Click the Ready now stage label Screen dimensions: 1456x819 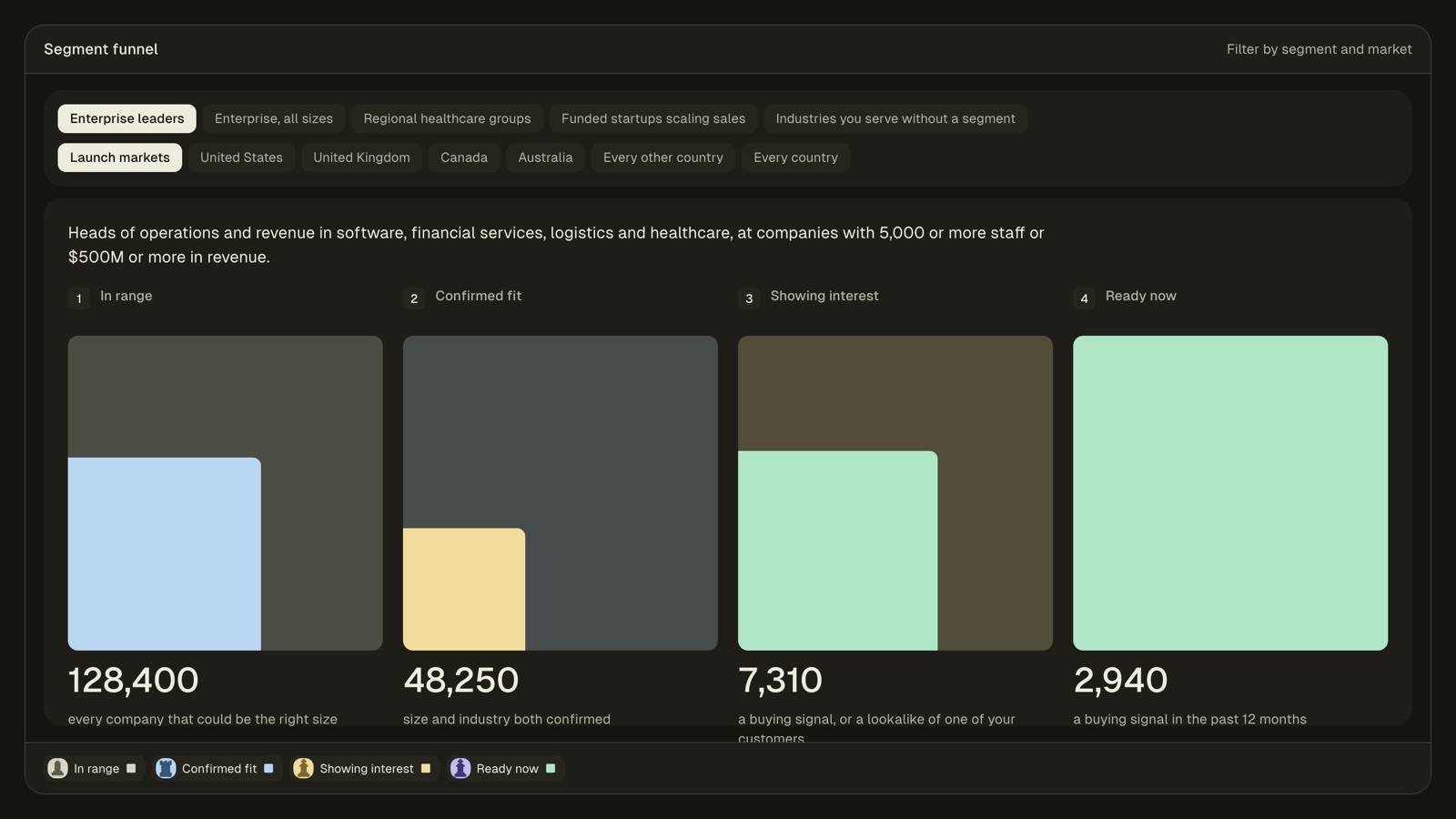1141,296
